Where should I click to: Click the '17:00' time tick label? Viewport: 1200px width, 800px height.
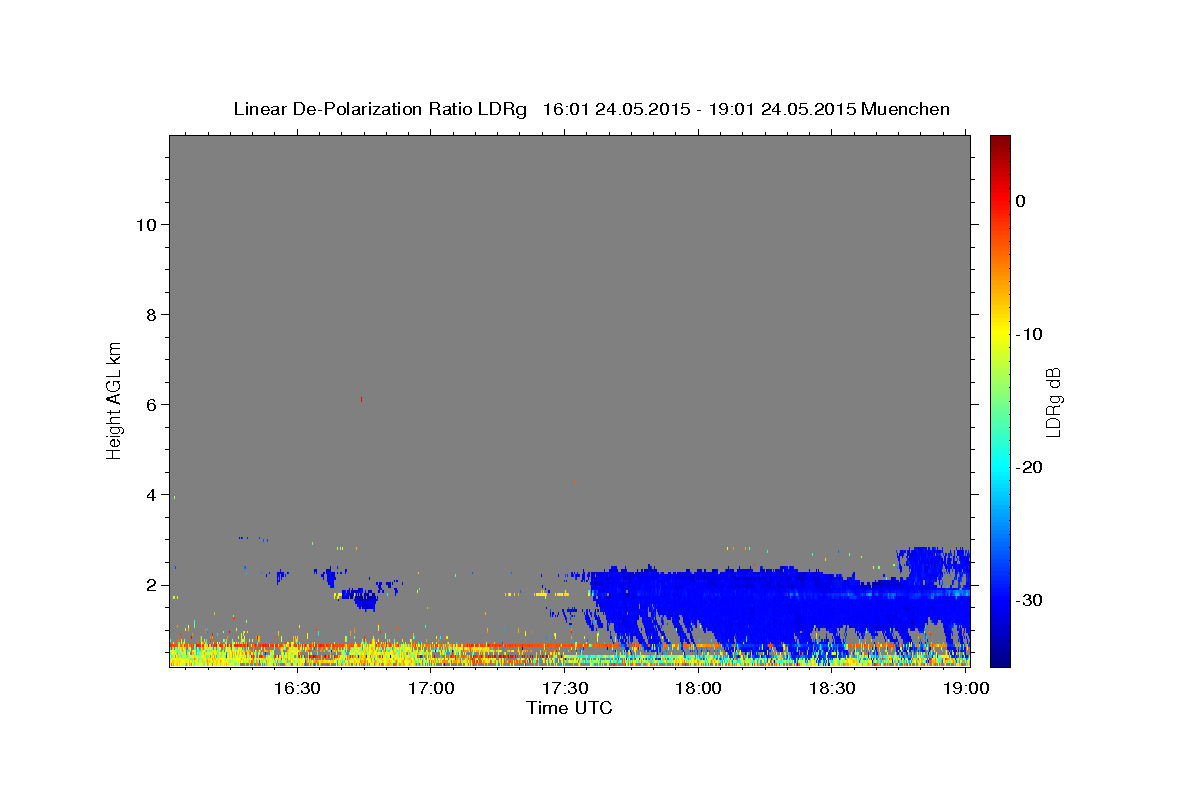pyautogui.click(x=431, y=688)
